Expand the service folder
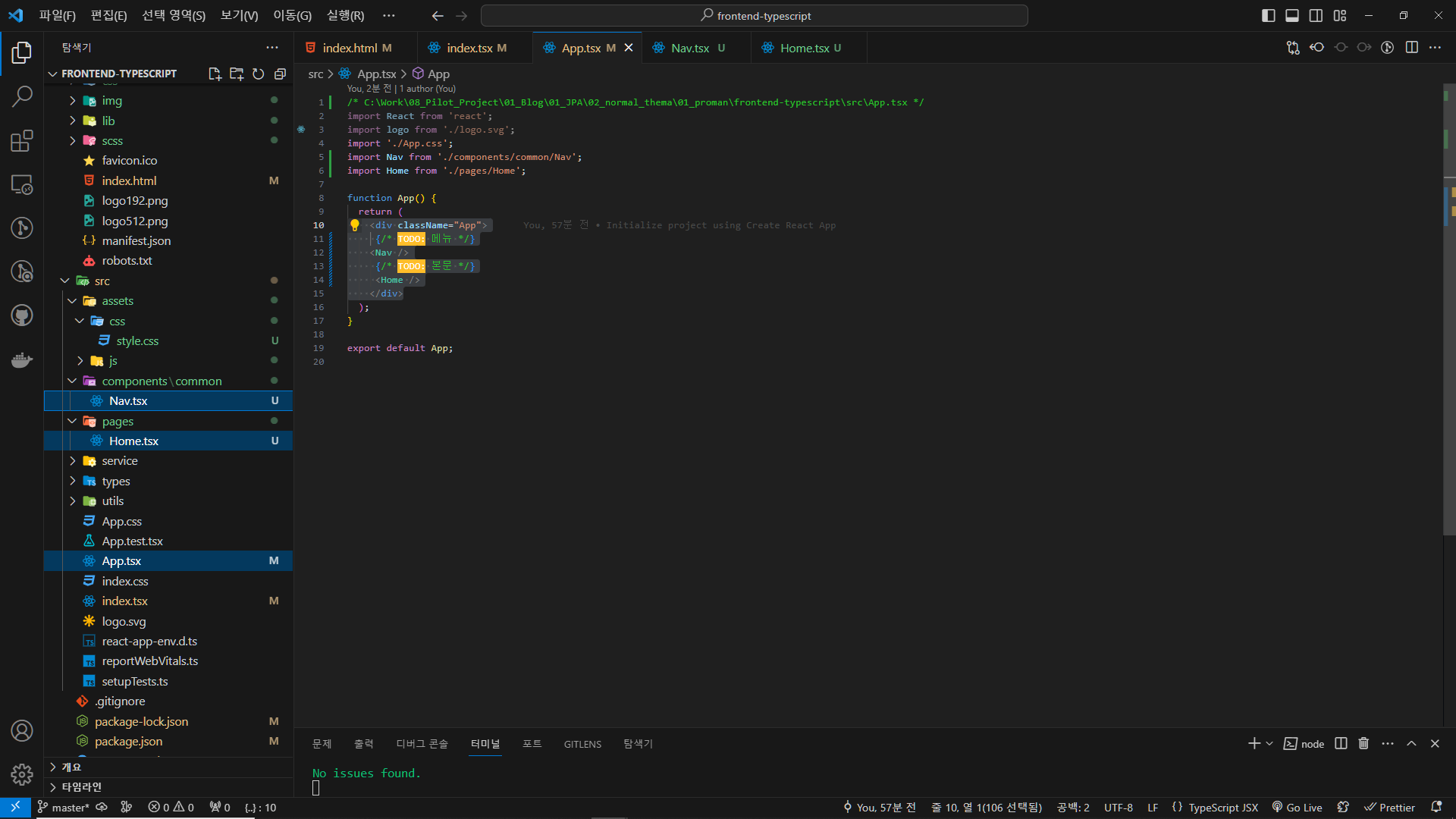This screenshot has width=1456, height=819. (x=119, y=460)
